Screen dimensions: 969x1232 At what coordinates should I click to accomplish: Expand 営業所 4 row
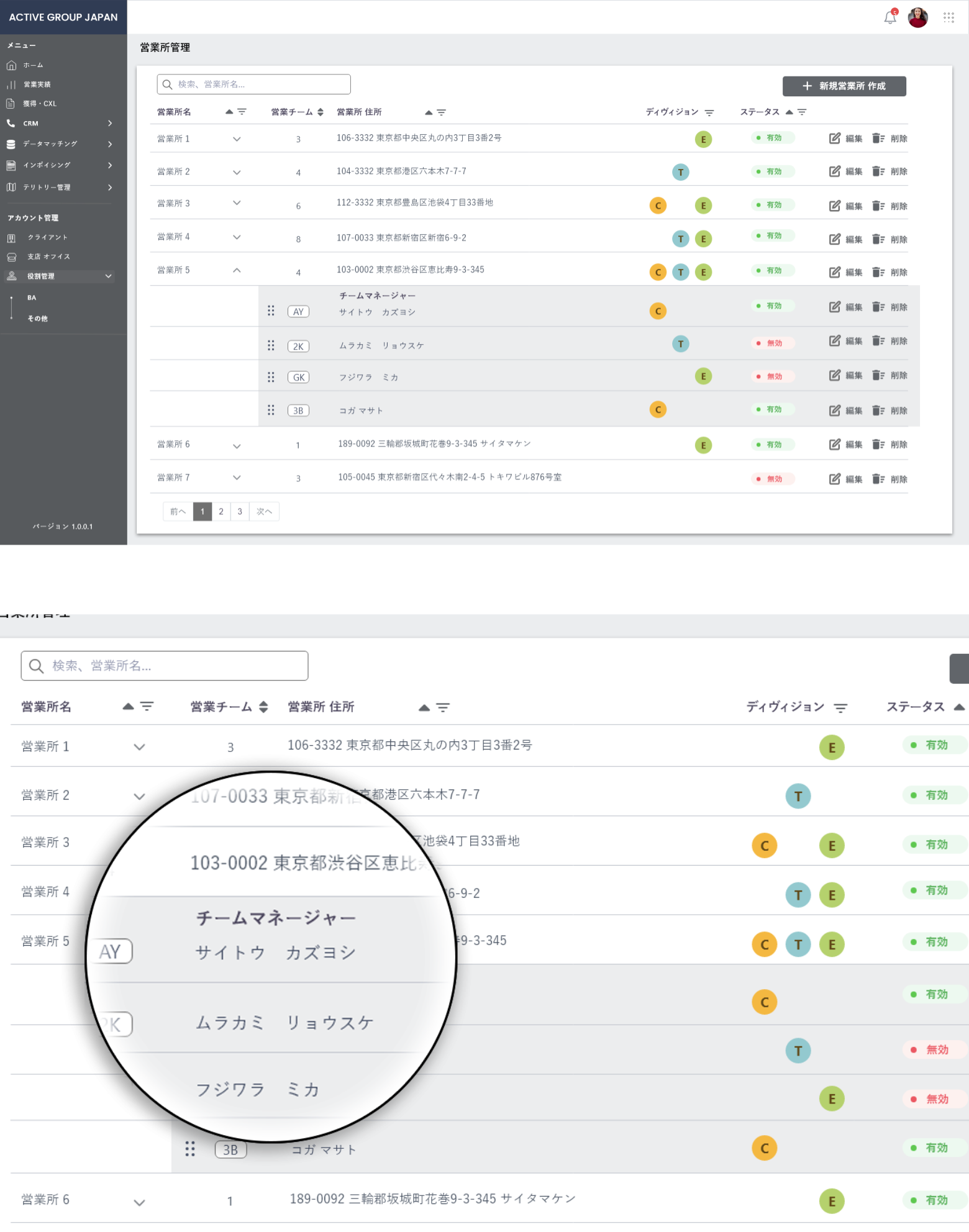(237, 237)
